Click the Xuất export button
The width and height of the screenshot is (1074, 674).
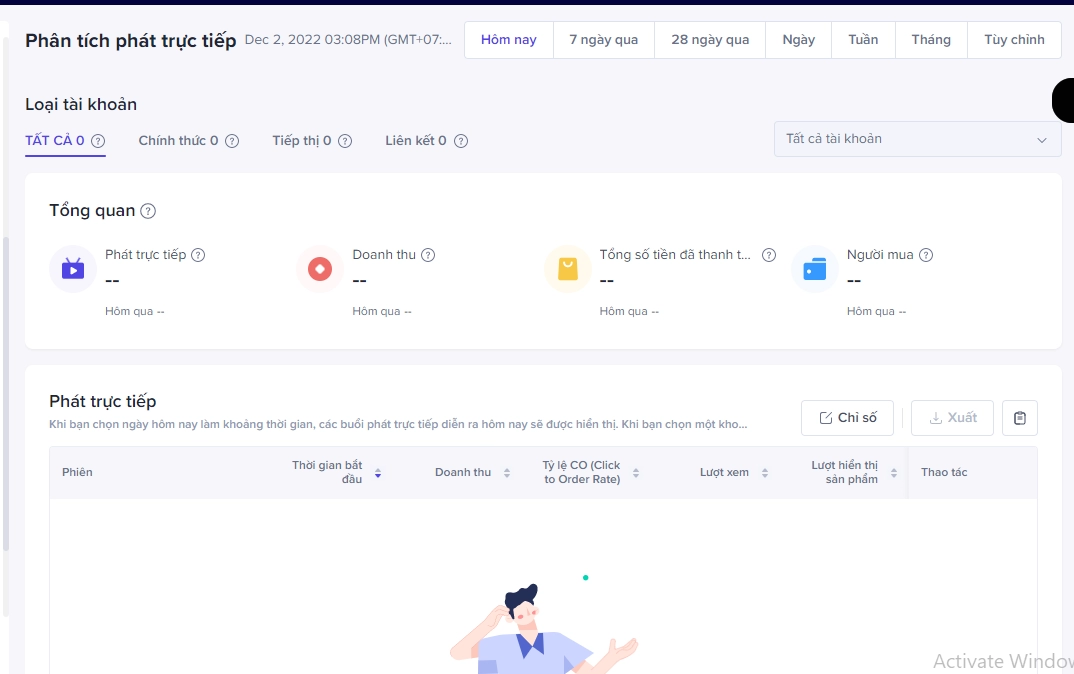952,418
